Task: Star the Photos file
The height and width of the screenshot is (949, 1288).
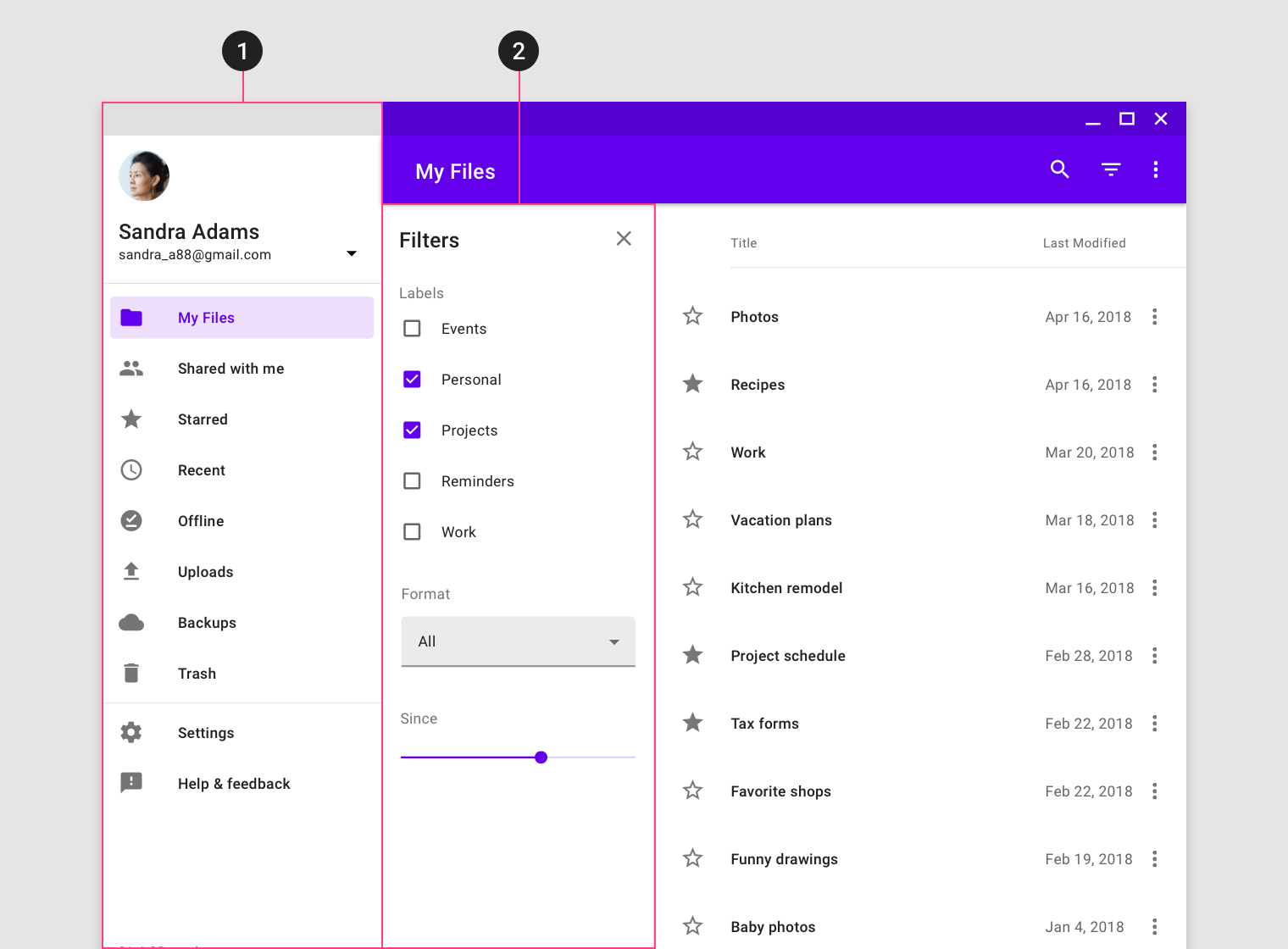Action: pos(693,316)
